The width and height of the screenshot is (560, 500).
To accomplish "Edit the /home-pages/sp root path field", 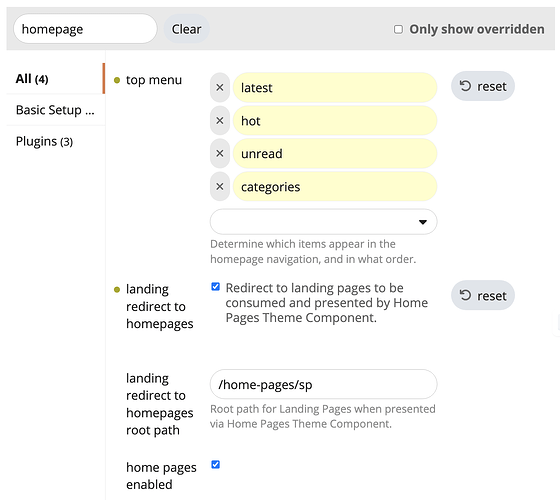I will pyautogui.click(x=324, y=384).
